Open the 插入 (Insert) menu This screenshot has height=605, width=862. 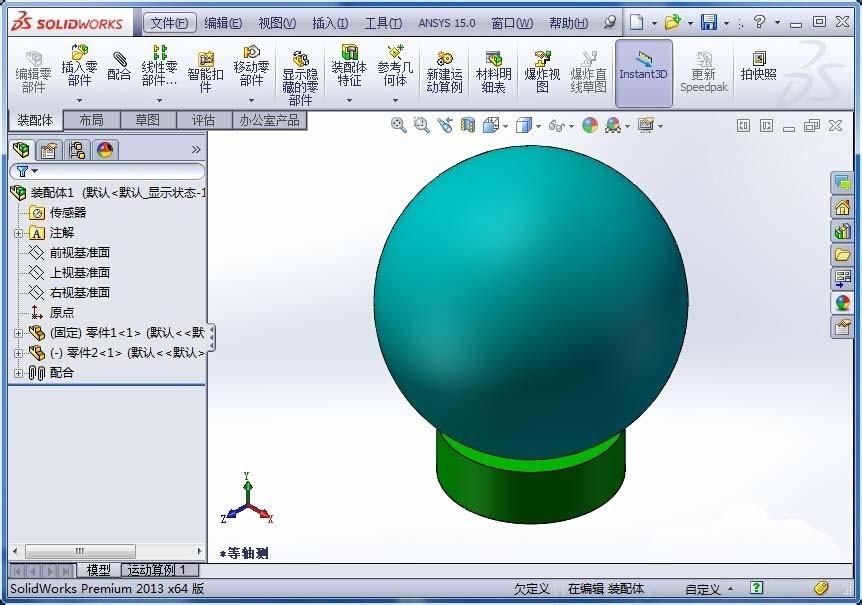[330, 22]
